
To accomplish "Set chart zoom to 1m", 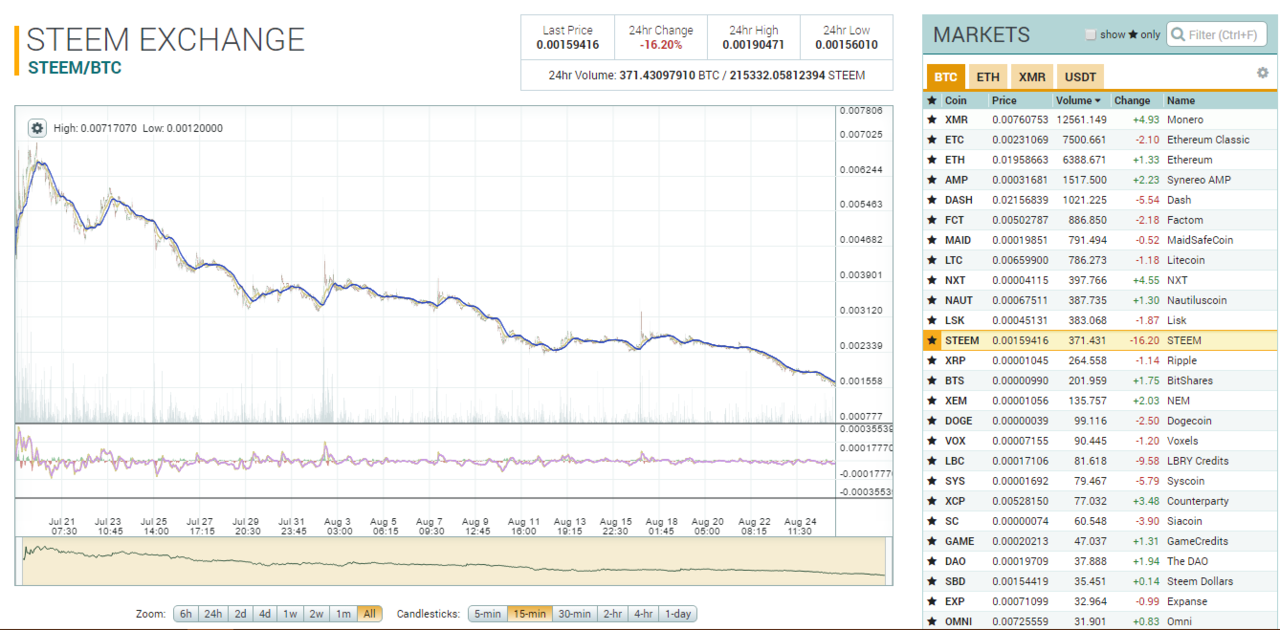I will (x=343, y=613).
